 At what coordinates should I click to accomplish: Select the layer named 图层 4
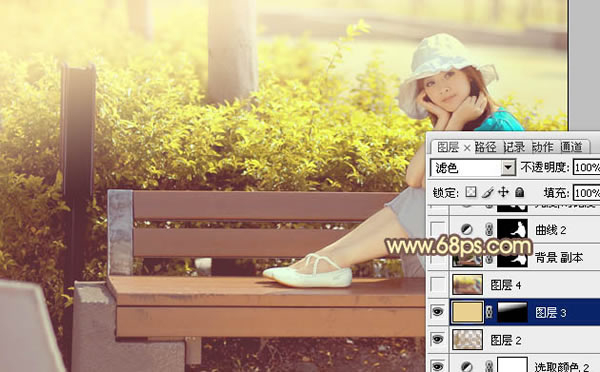(506, 285)
